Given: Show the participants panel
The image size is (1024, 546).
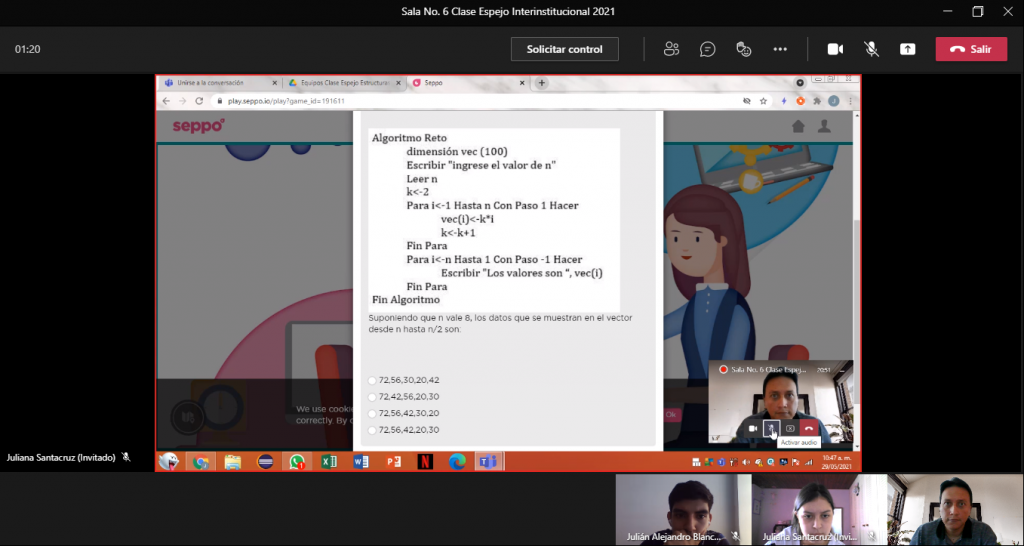Looking at the screenshot, I should coord(671,49).
